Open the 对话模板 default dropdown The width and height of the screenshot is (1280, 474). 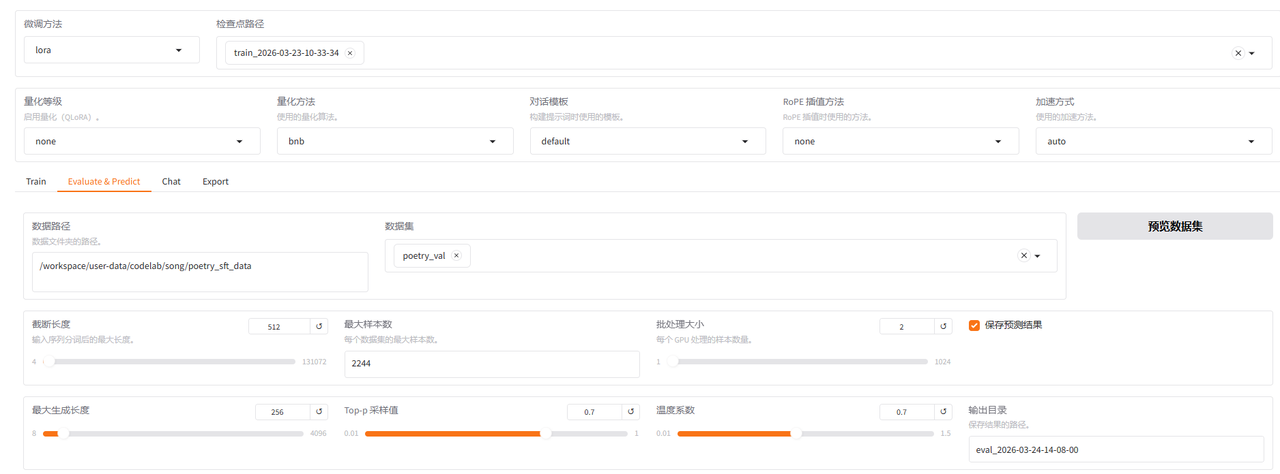[x=647, y=141]
